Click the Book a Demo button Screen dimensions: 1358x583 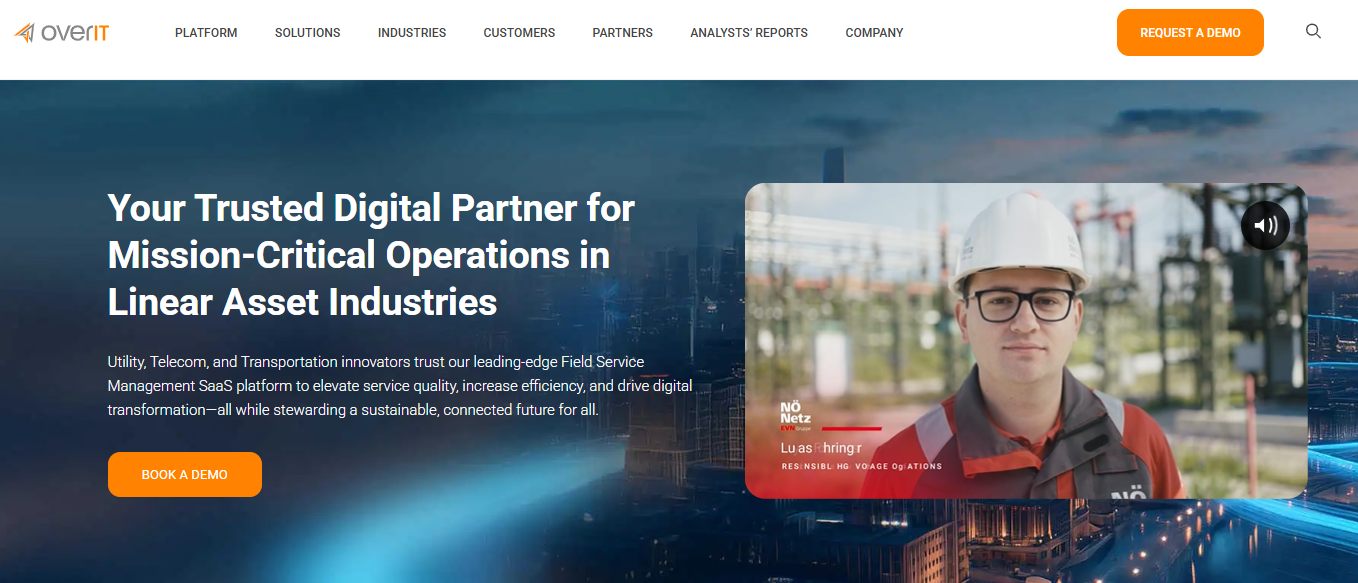tap(185, 474)
